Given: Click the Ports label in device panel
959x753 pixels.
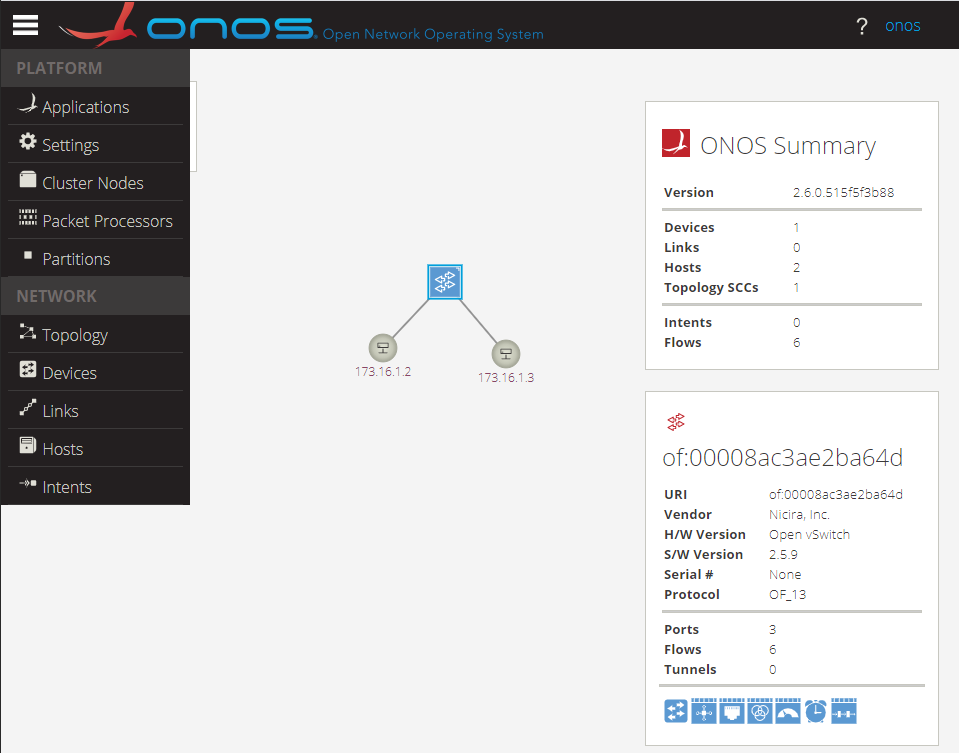Looking at the screenshot, I should click(681, 629).
